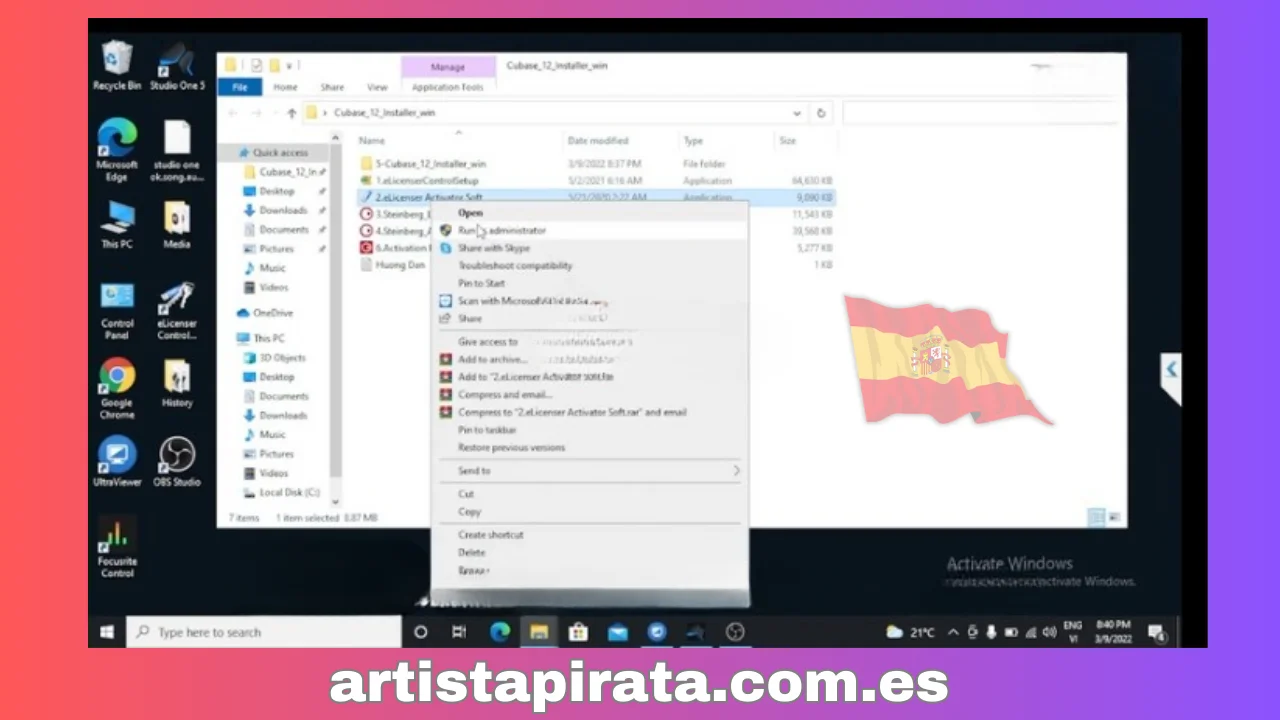Expand the address bar history dropdown
Screen dimensions: 1280x720
797,113
